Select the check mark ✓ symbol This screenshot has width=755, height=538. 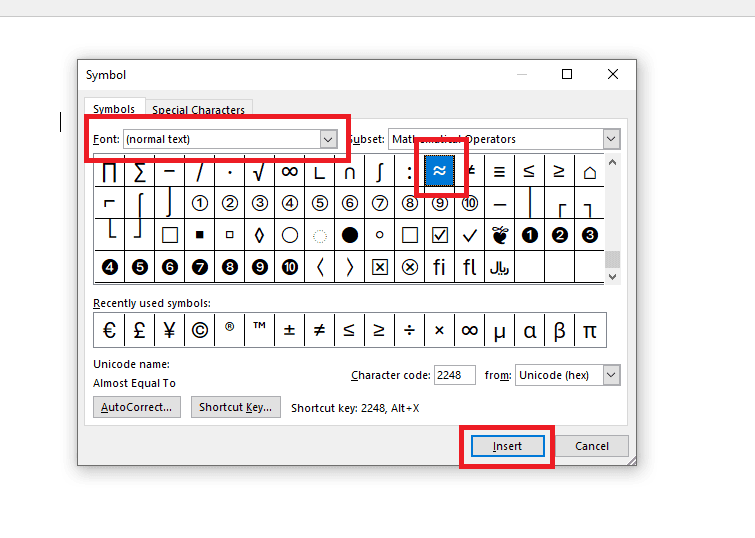click(x=469, y=235)
